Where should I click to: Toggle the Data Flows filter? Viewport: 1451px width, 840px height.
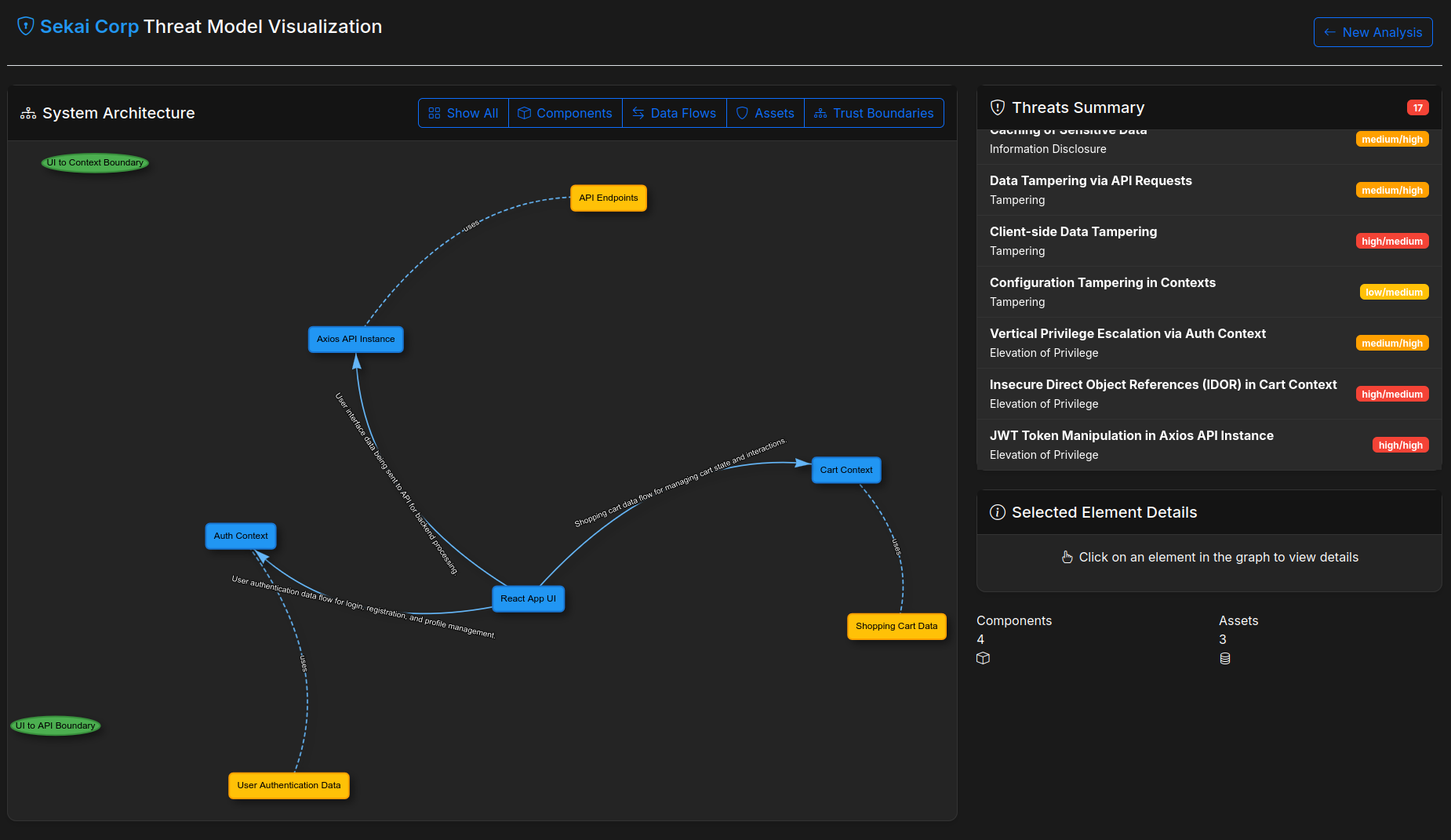[x=674, y=113]
